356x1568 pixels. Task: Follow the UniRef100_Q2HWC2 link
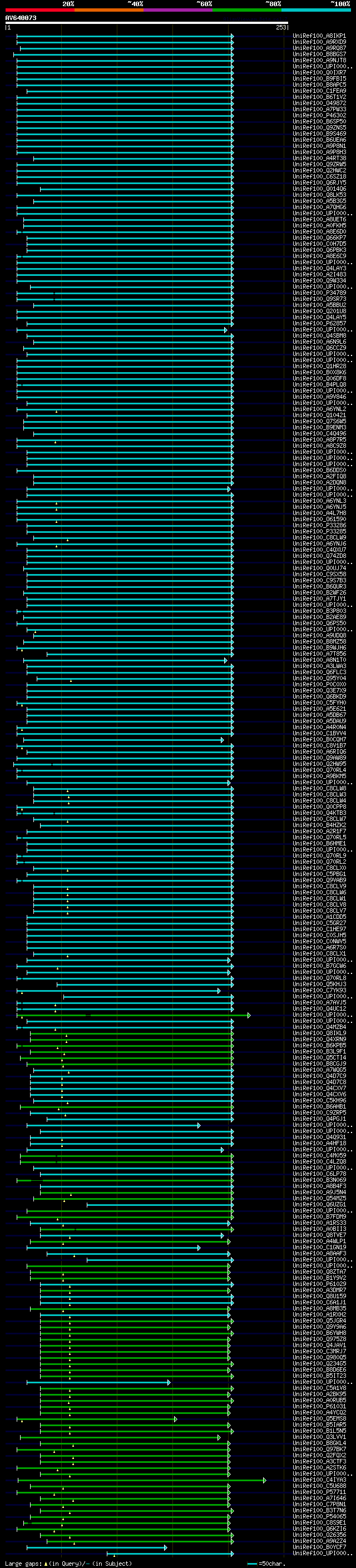pyautogui.click(x=319, y=170)
